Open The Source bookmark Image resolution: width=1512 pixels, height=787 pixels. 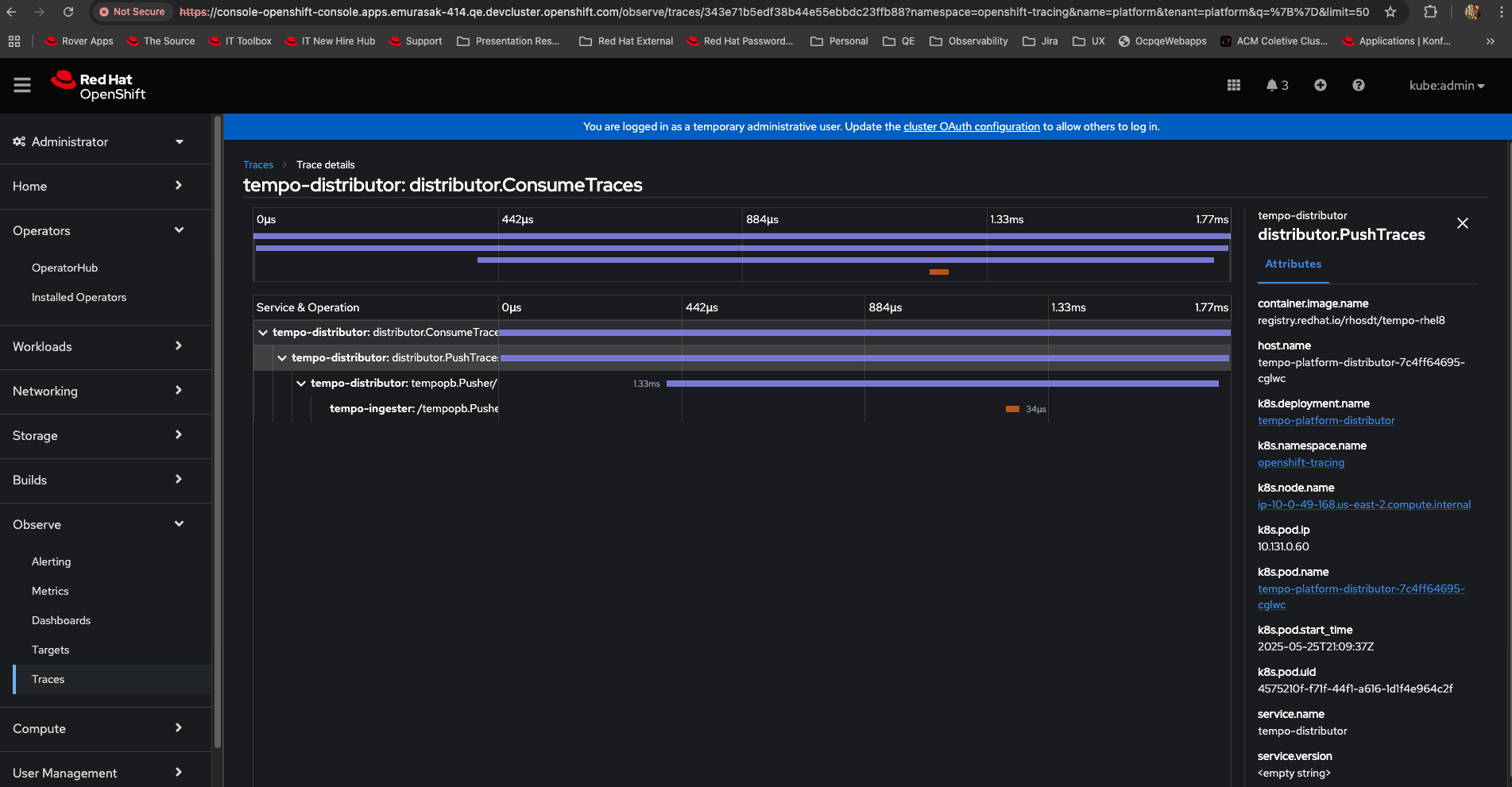pos(160,41)
